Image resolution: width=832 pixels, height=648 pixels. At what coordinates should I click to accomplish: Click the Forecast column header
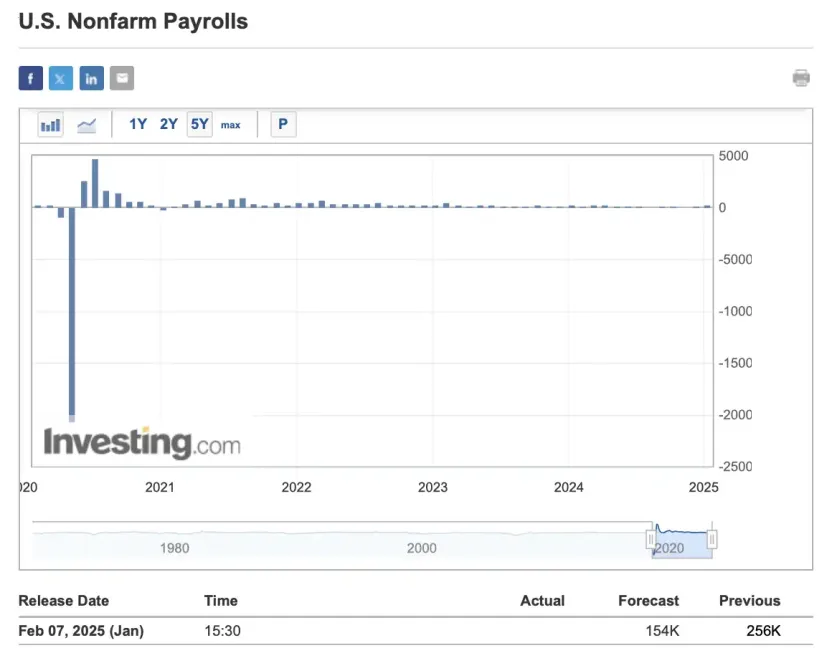[x=648, y=601]
